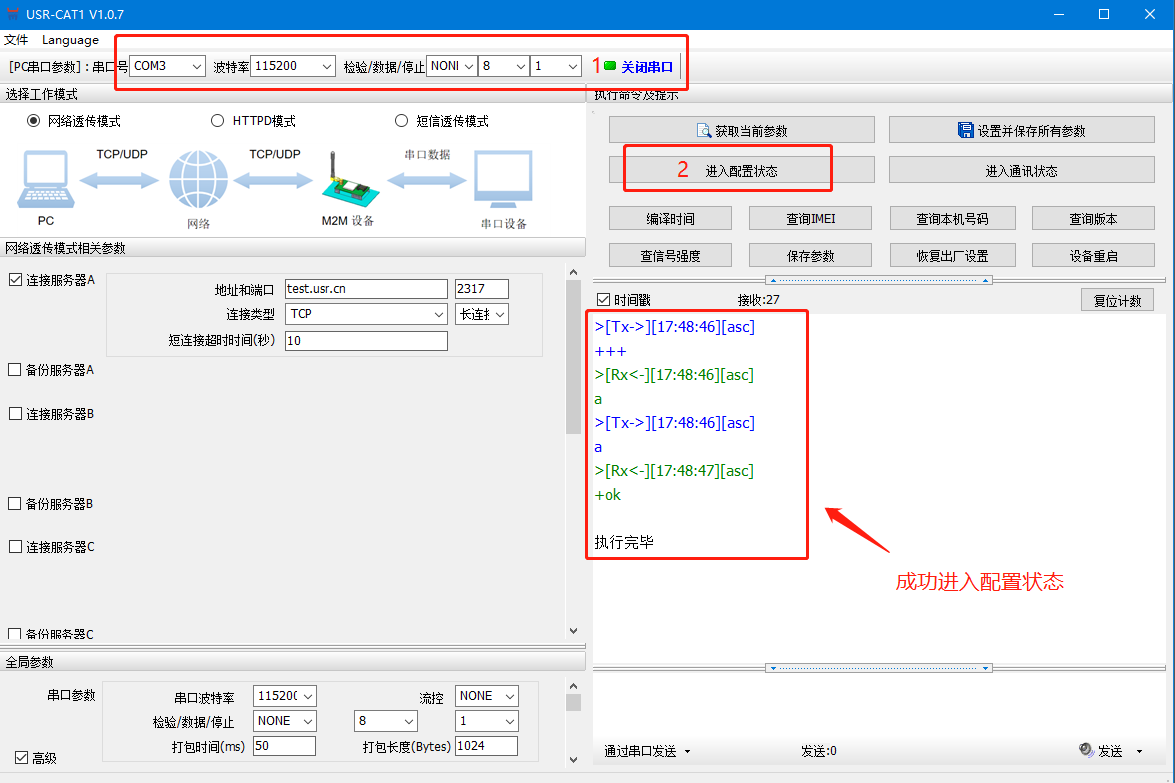This screenshot has height=783, width=1175.
Task: Click the 发送 send icon button
Action: [1101, 751]
